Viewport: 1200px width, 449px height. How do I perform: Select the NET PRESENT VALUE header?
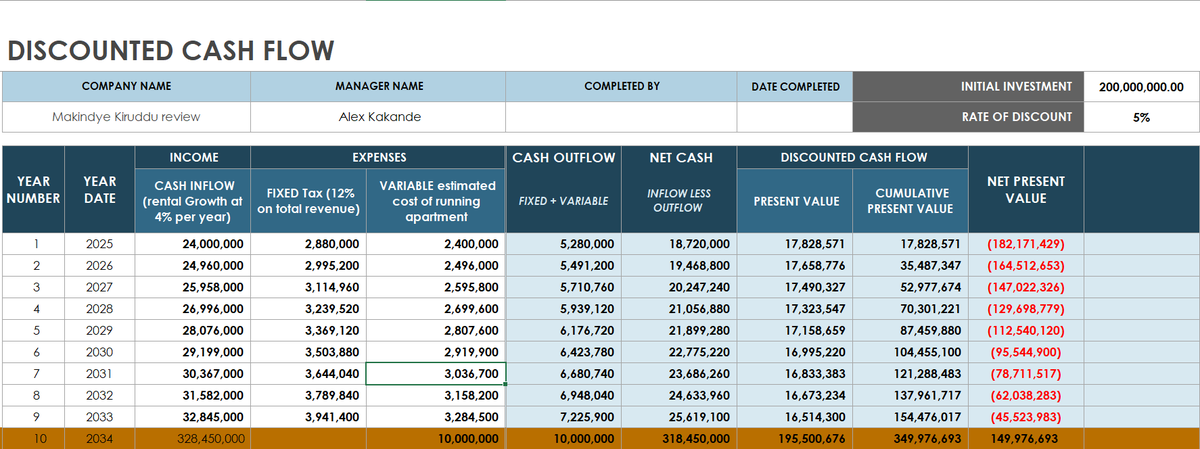[x=1026, y=190]
